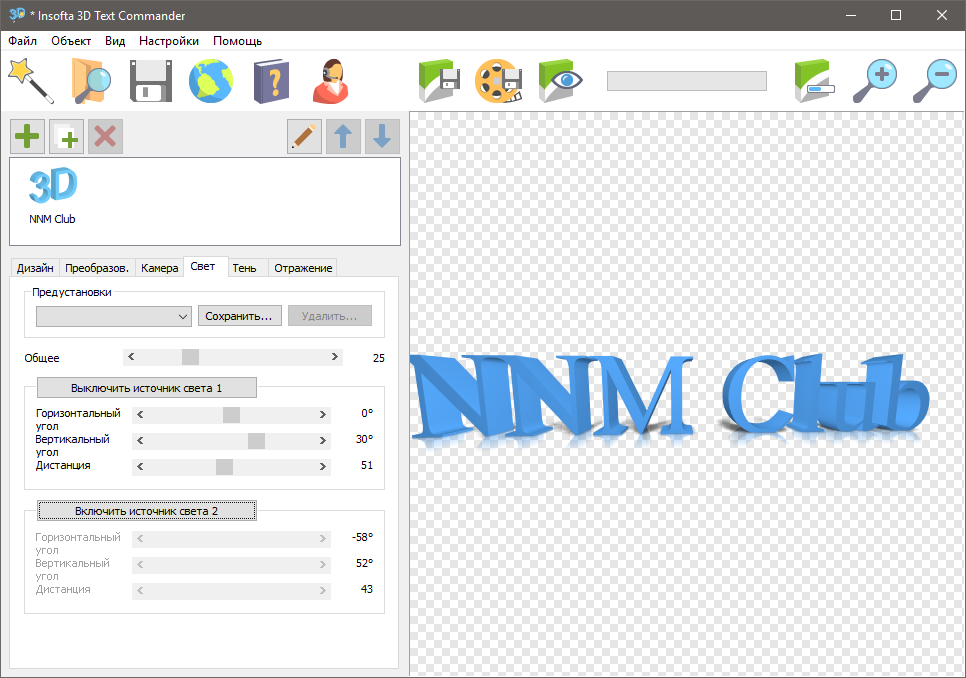Turn on light source 2 button
Viewport: 966px width, 678px height.
(x=147, y=511)
